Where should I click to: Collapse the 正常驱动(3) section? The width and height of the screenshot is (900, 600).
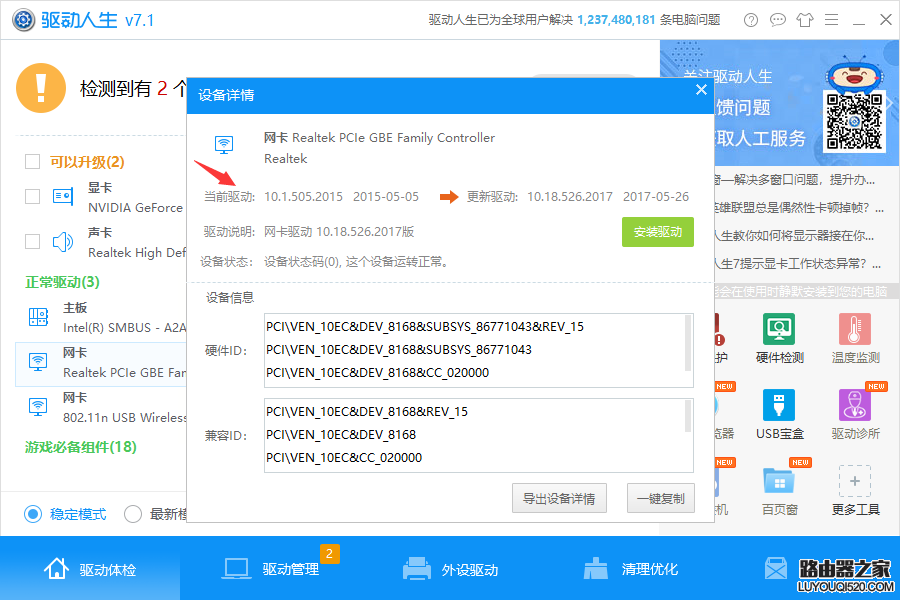pos(63,282)
